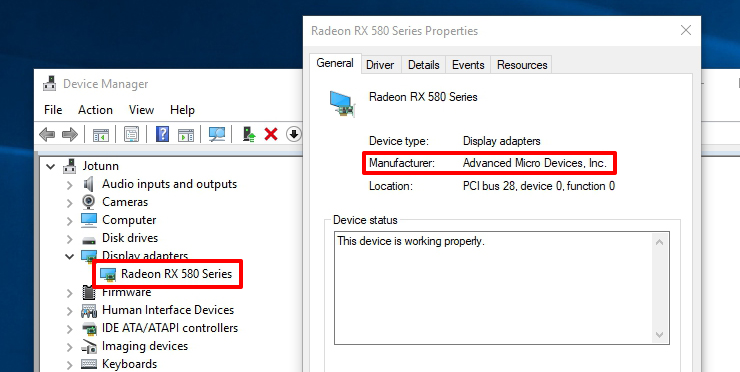
Task: Open the Action menu
Action: 95,110
